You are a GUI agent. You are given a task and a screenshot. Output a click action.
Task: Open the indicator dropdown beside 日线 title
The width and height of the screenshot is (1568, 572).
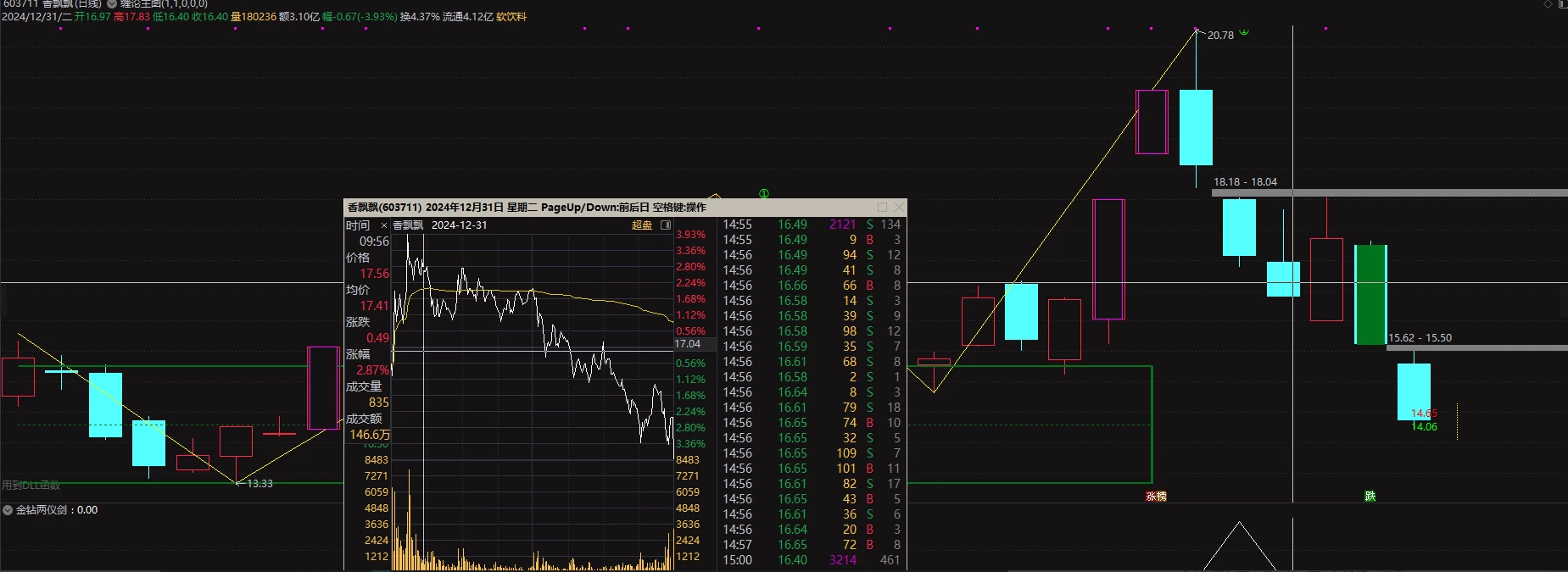pyautogui.click(x=112, y=4)
